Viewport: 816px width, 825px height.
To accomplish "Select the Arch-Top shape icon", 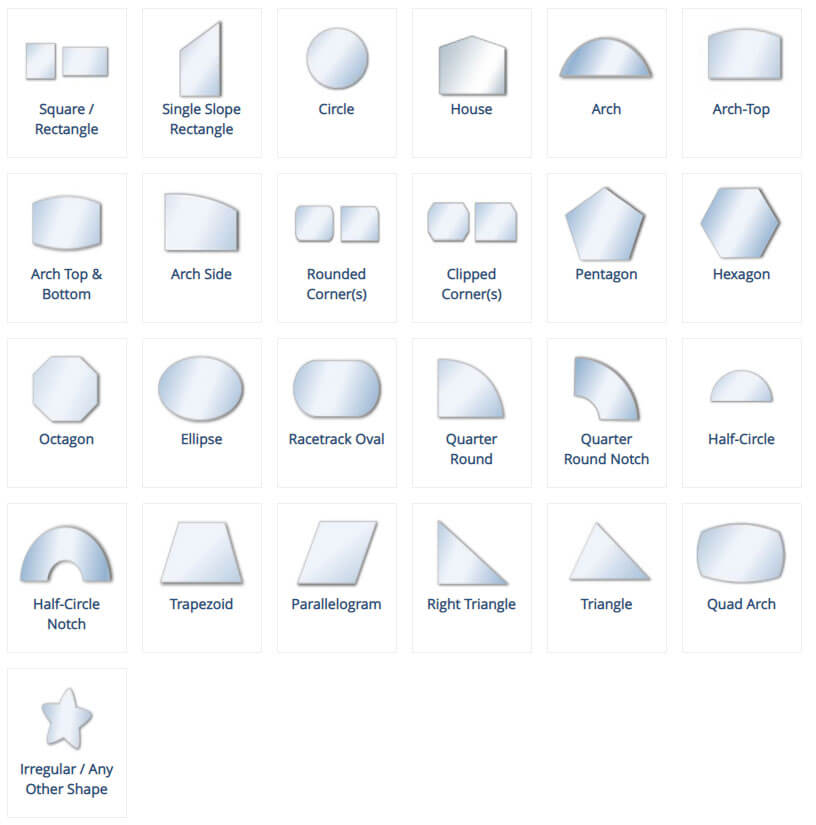I will click(744, 54).
